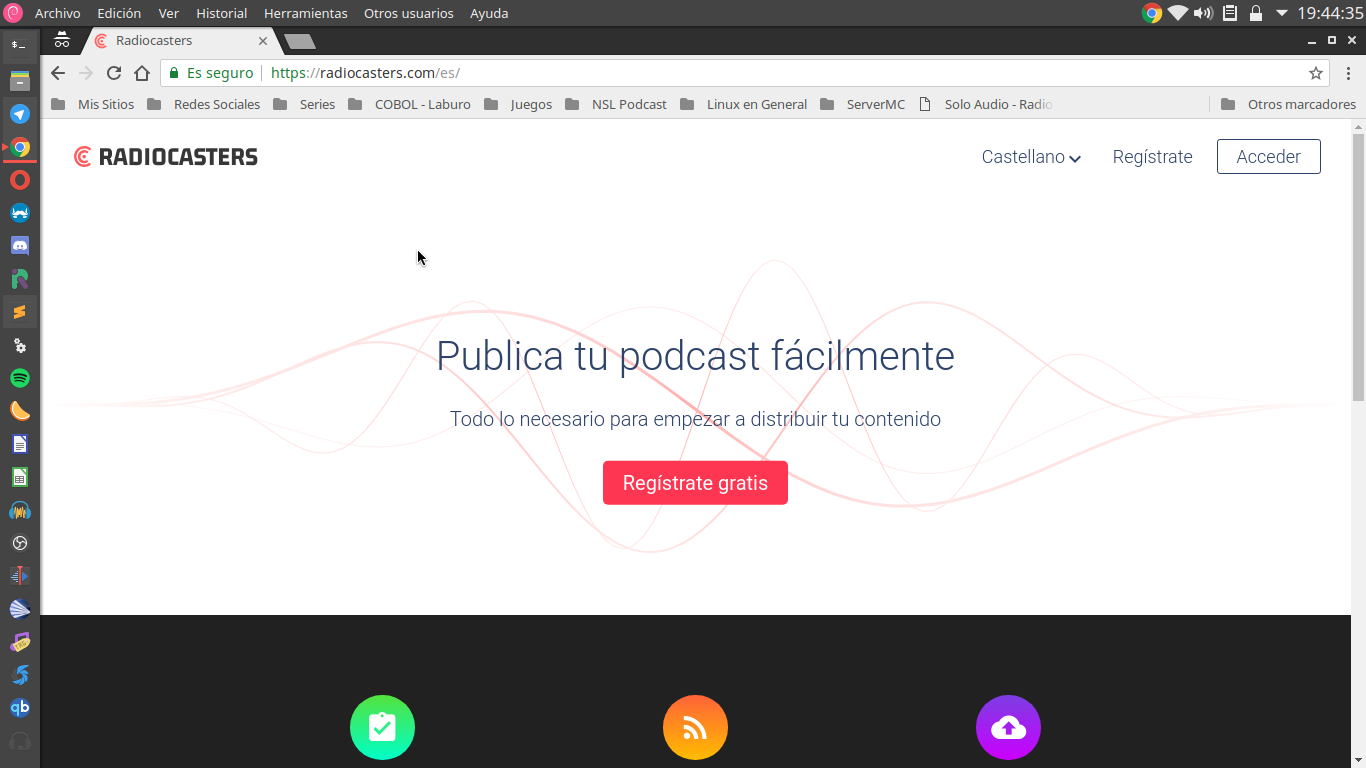Open the Herramientas menu
The width and height of the screenshot is (1366, 768).
pos(305,13)
